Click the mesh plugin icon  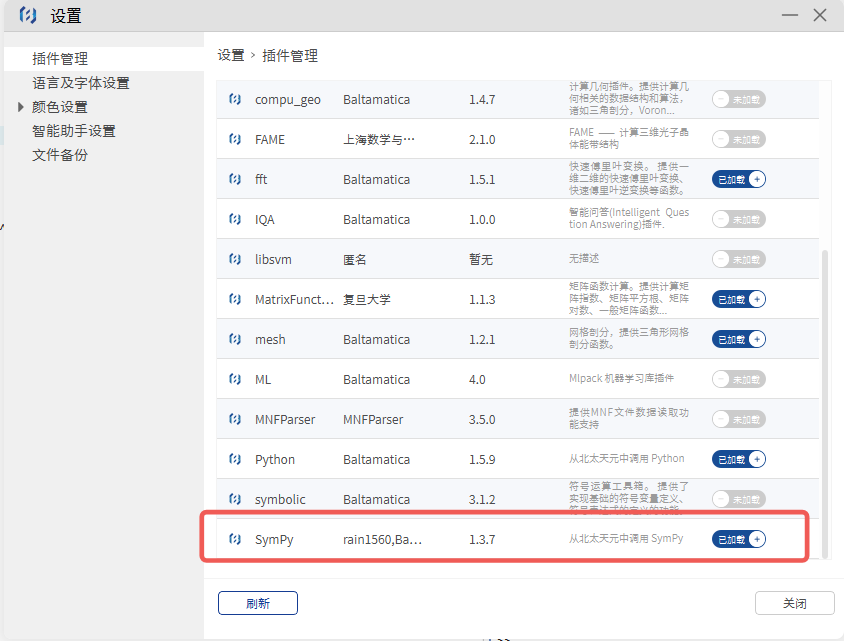point(235,339)
